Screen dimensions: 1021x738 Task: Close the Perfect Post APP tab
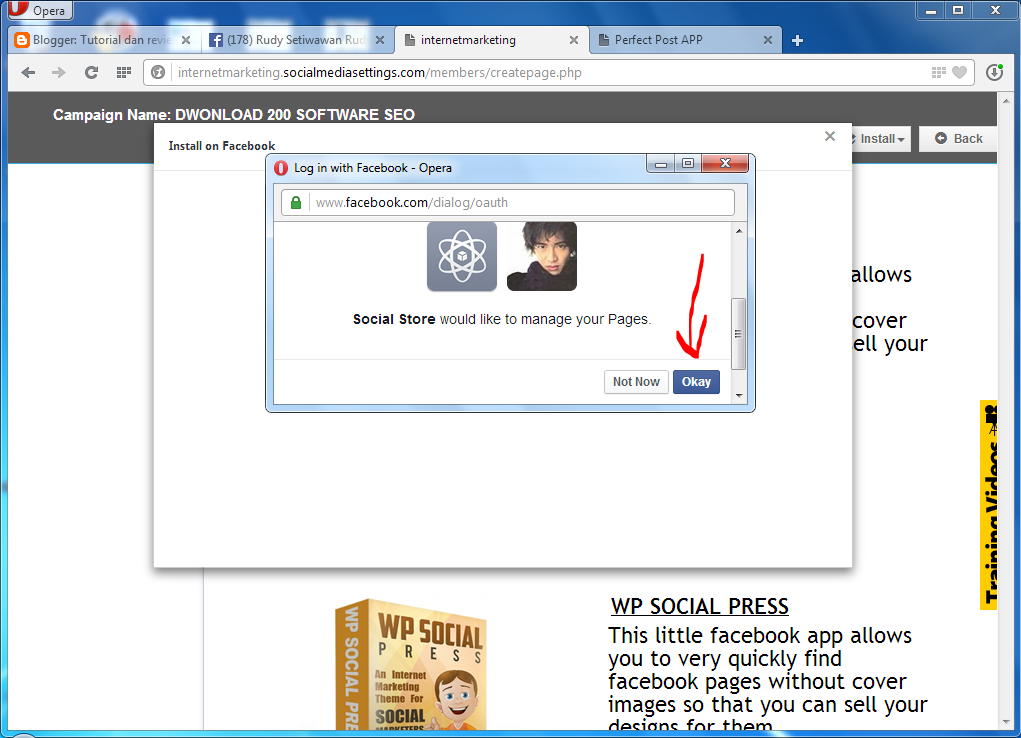coord(768,40)
